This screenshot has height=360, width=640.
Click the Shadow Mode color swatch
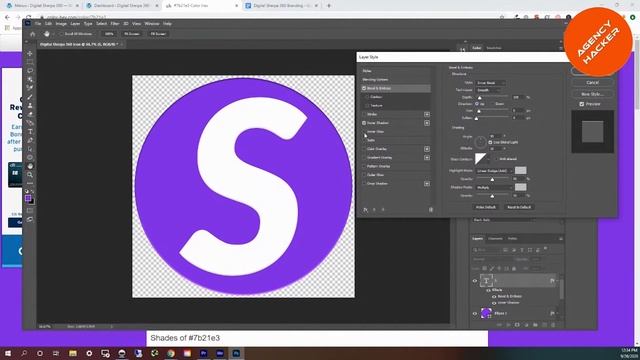(520, 187)
